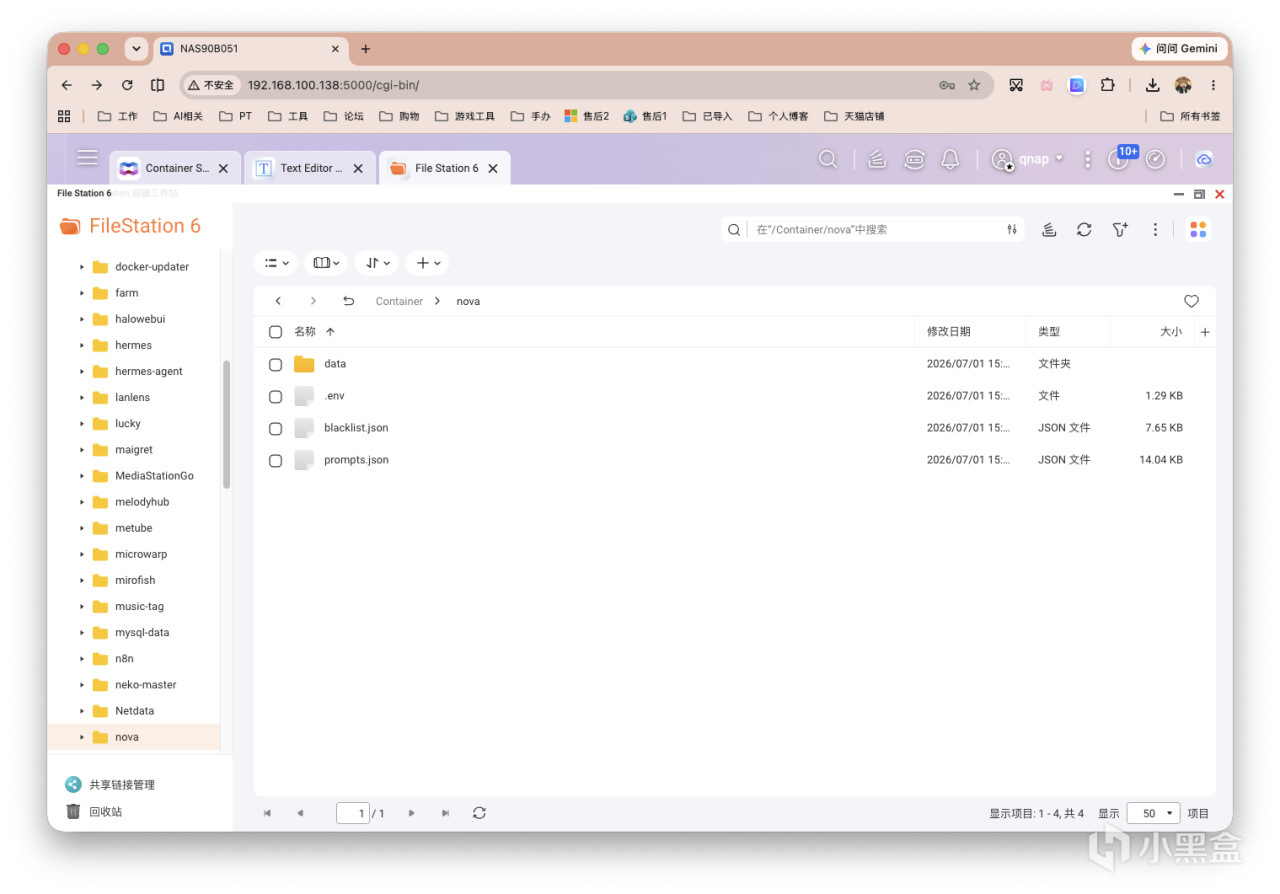1280x894 pixels.
Task: Open the QTS dashboard gauge icon
Action: tap(1155, 159)
